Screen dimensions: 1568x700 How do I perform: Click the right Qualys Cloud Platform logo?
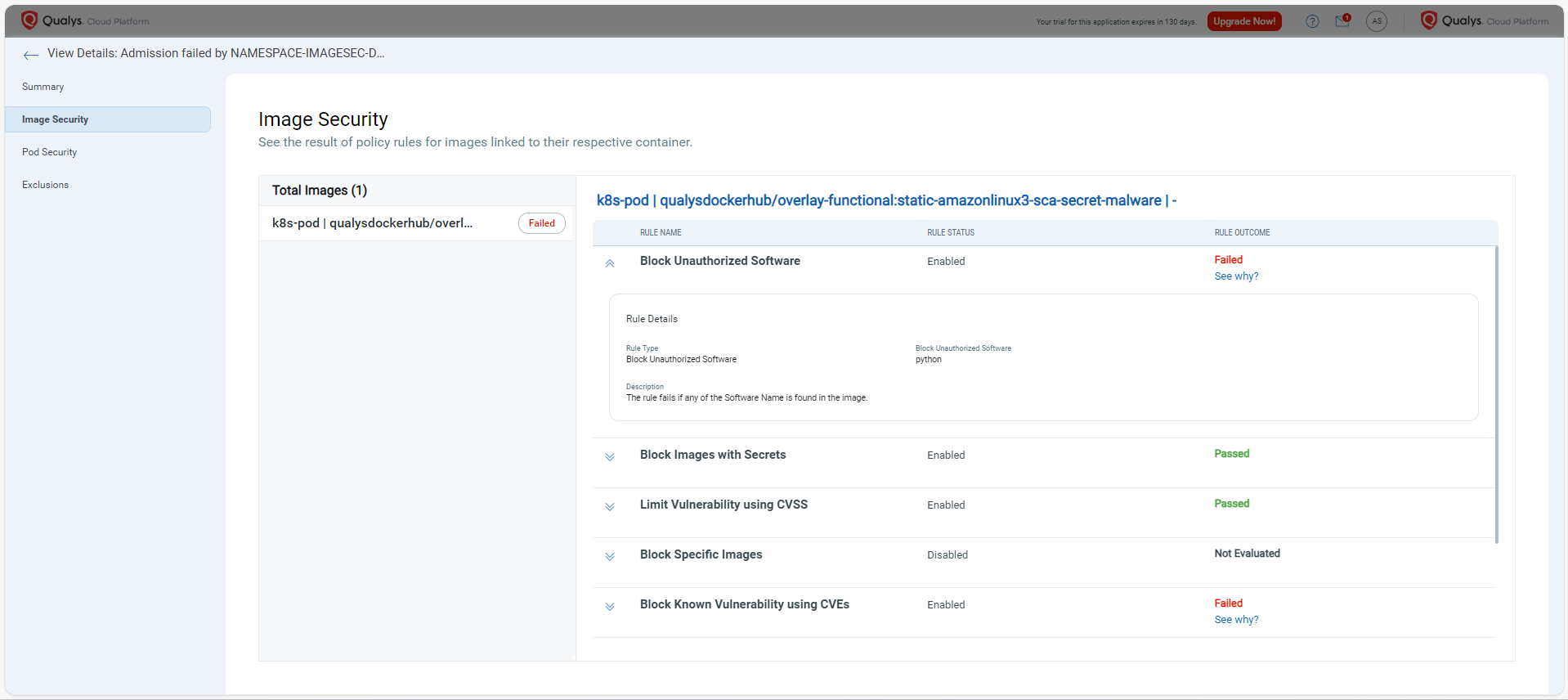tap(1485, 20)
